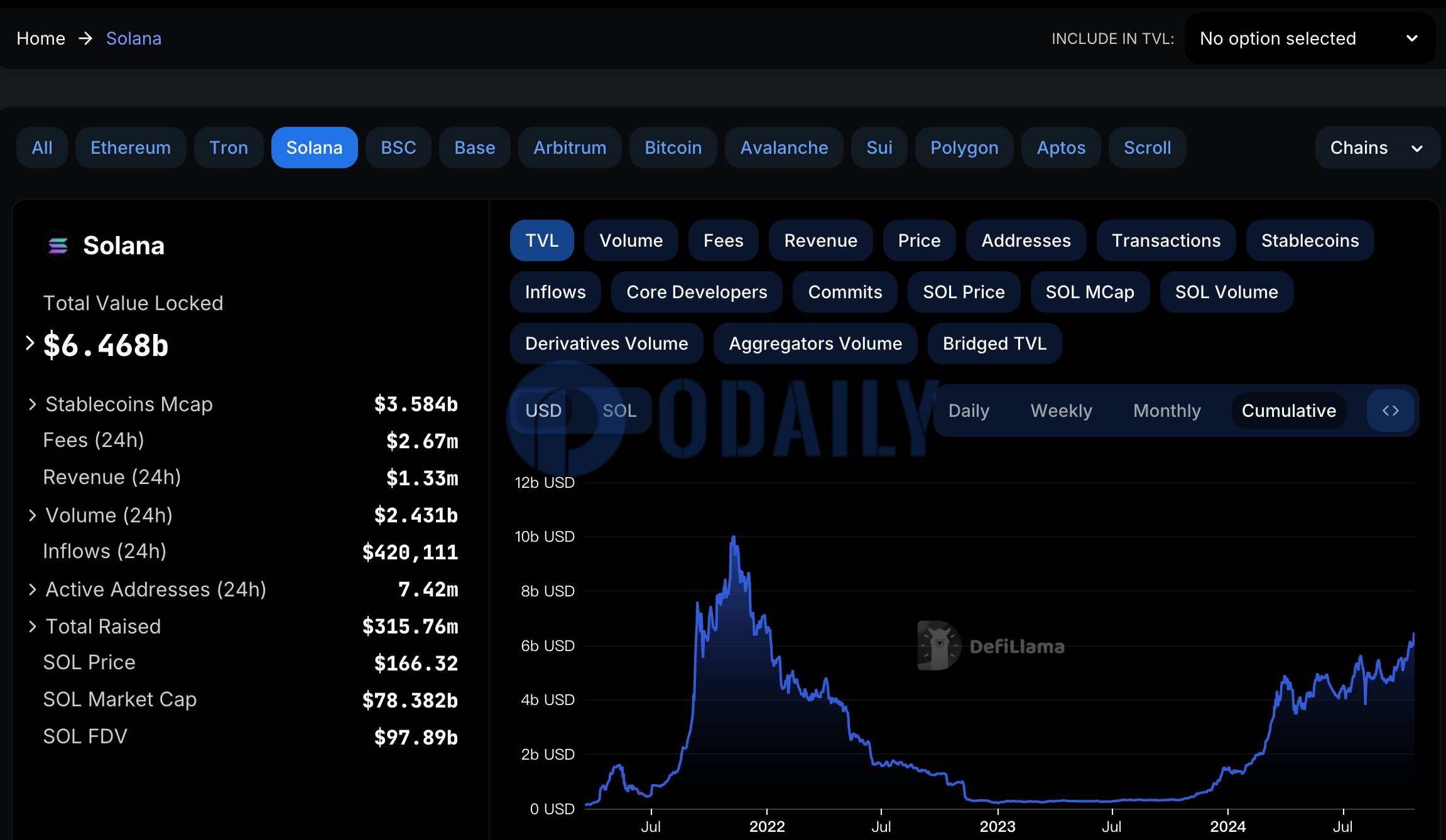Toggle the Fees chart metric
The image size is (1446, 840).
click(x=723, y=240)
